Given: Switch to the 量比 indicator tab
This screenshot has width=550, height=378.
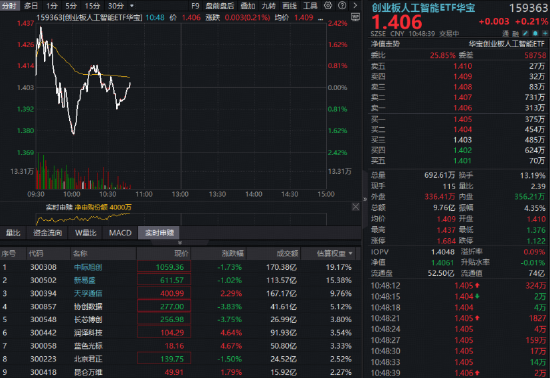Looking at the screenshot, I should [x=13, y=232].
